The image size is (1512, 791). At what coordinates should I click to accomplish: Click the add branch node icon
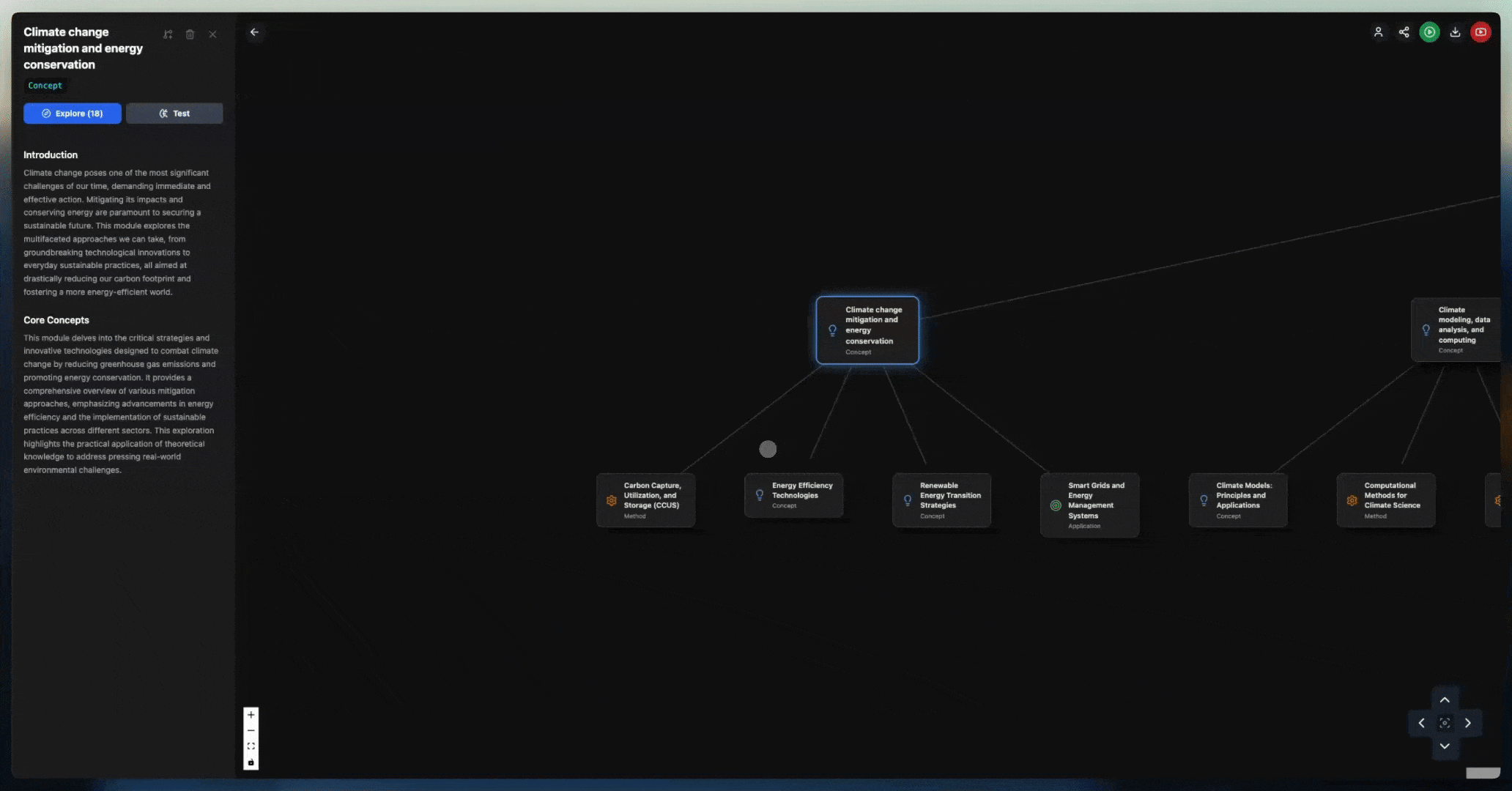[168, 34]
